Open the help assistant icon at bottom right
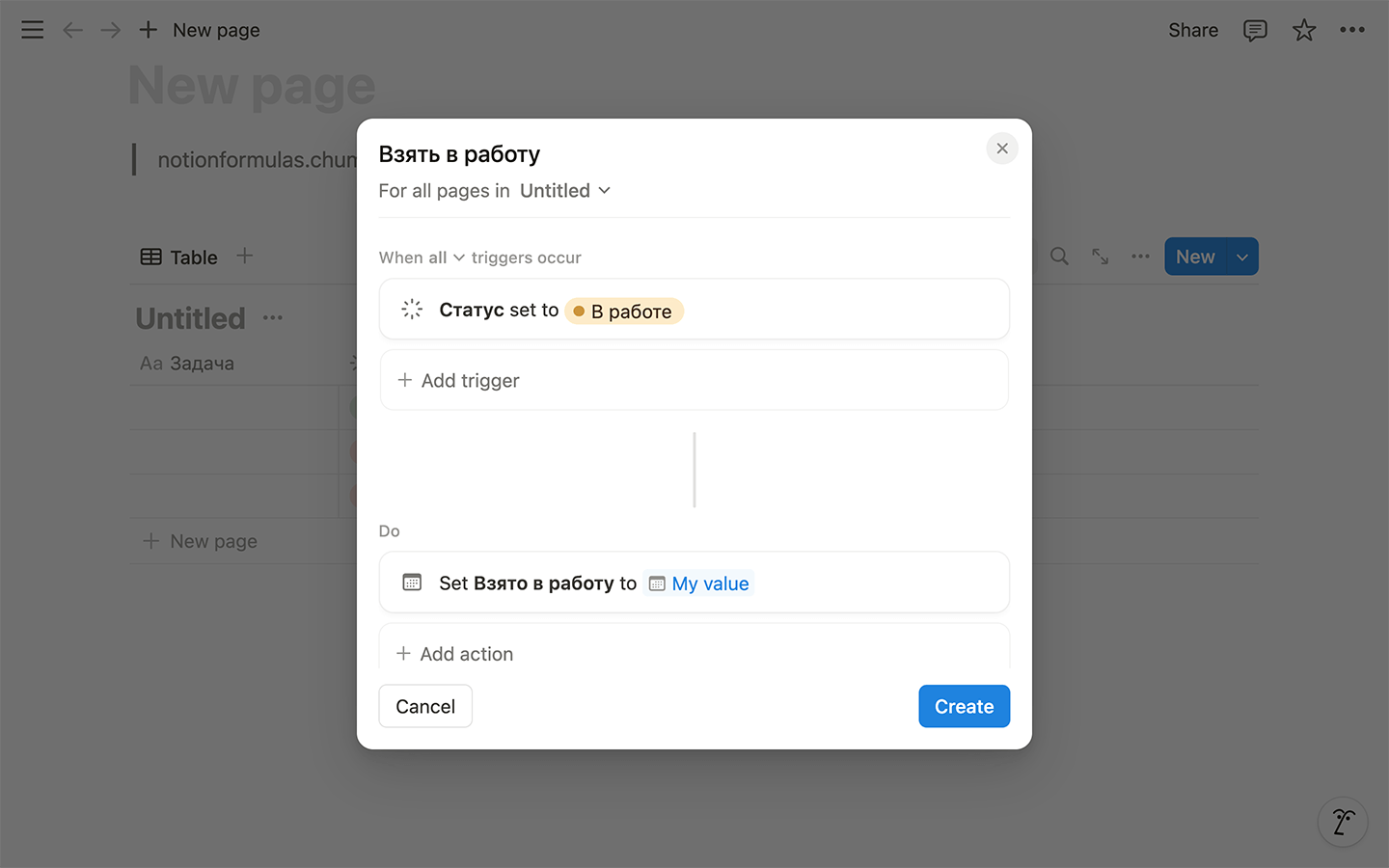Screen dimensions: 1389x868 (1343, 822)
